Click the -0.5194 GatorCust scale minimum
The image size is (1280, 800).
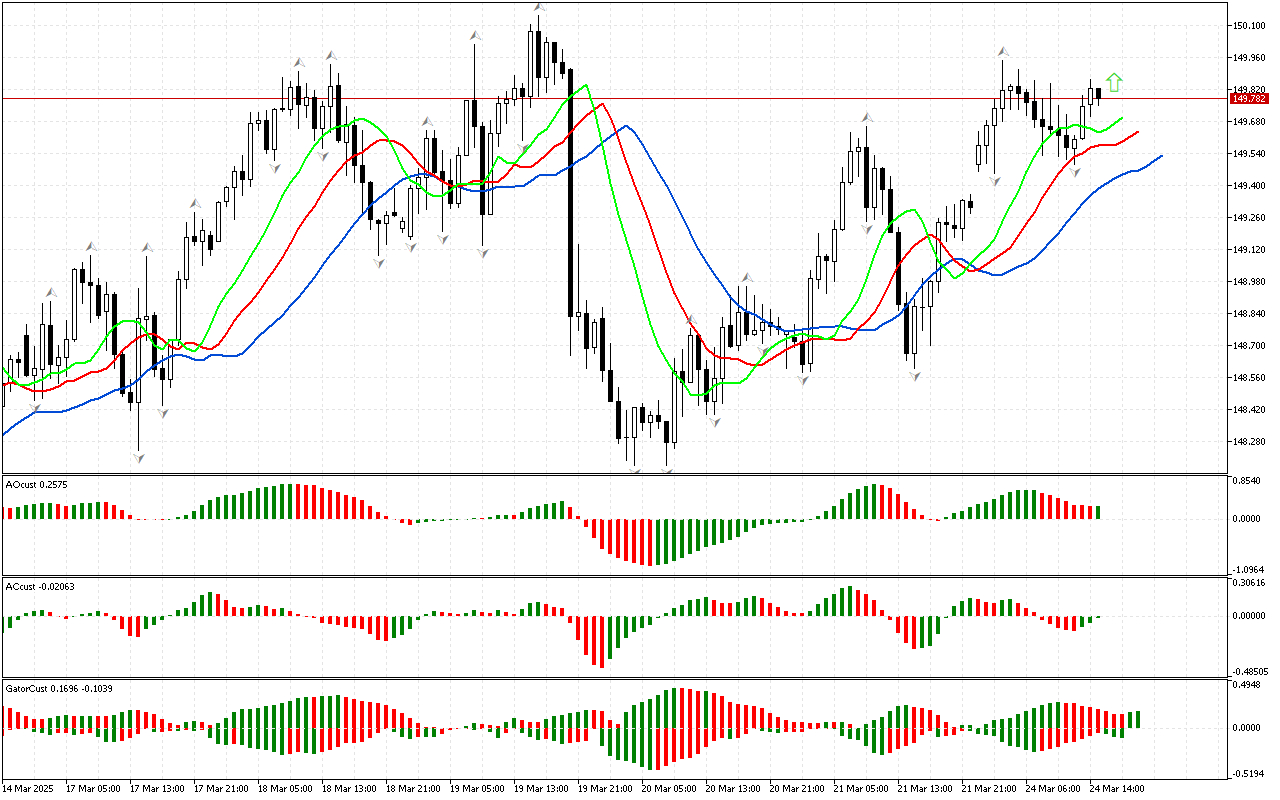(1250, 773)
